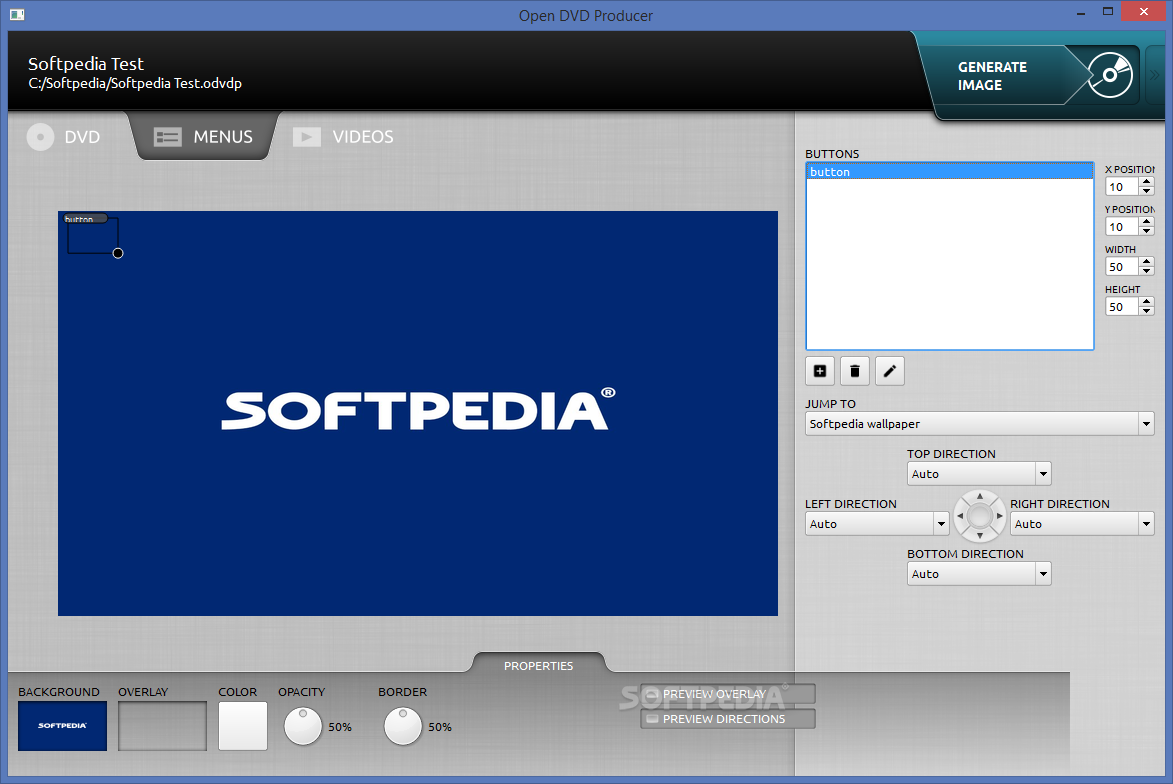Click the trash icon to delete button
Screen dimensions: 1173x784
(855, 371)
